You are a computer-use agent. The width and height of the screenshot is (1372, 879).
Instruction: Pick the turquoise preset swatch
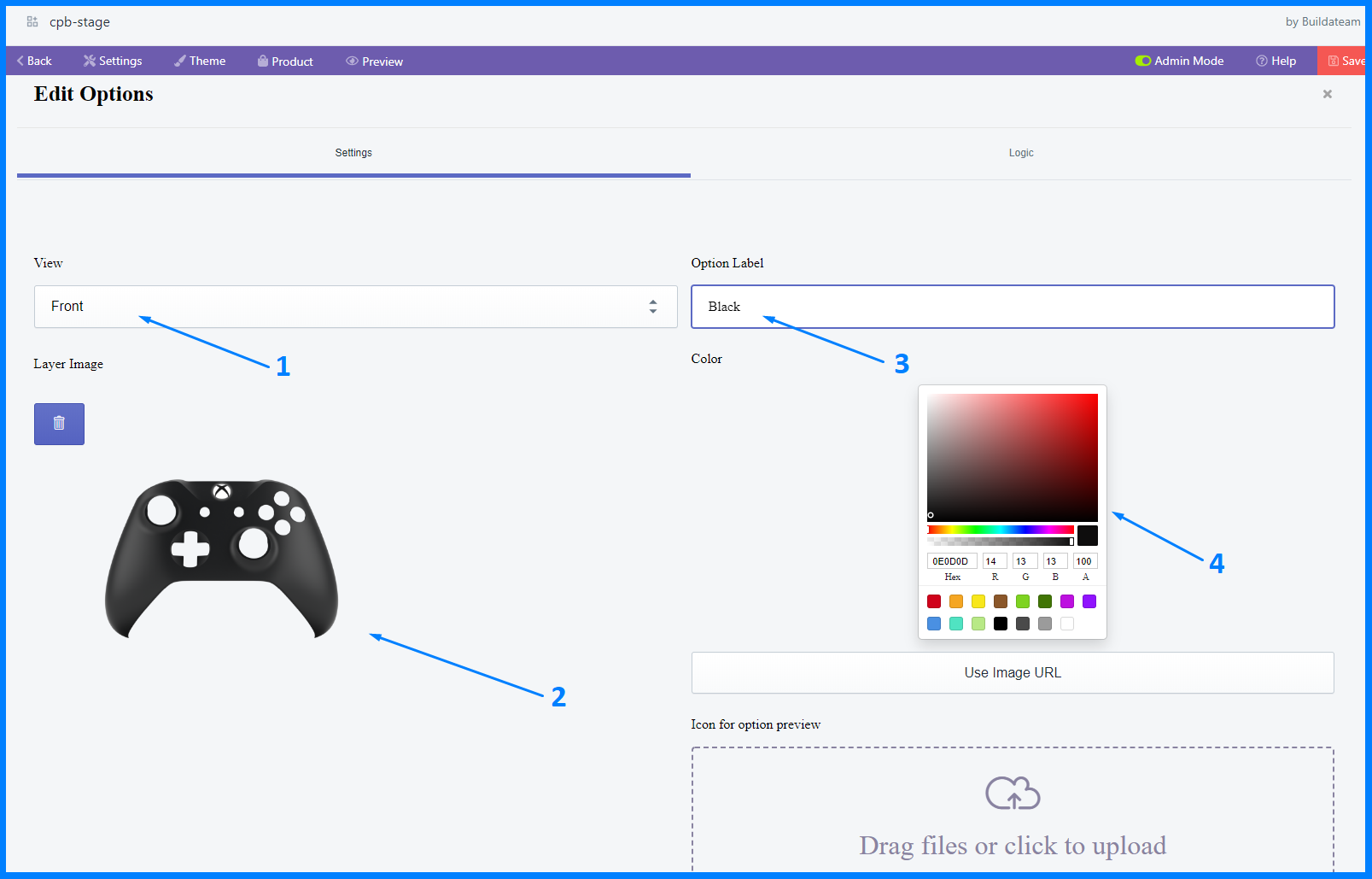point(956,624)
